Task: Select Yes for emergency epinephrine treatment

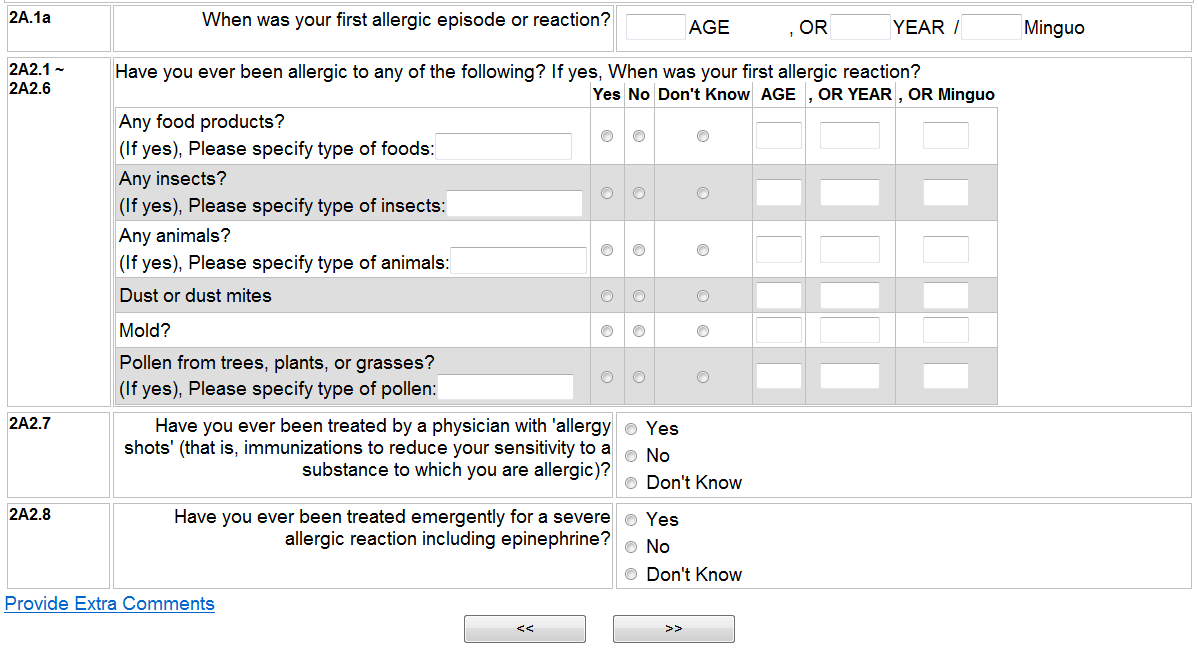Action: [x=631, y=520]
